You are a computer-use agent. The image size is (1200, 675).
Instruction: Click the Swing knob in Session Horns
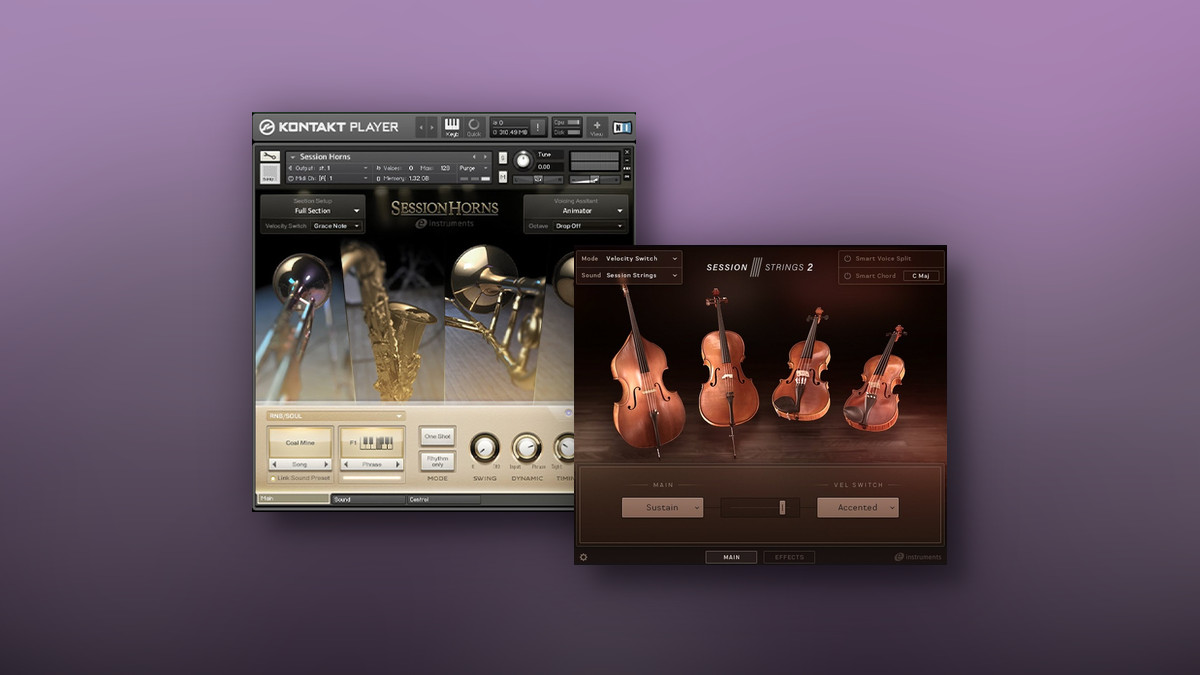tap(484, 448)
